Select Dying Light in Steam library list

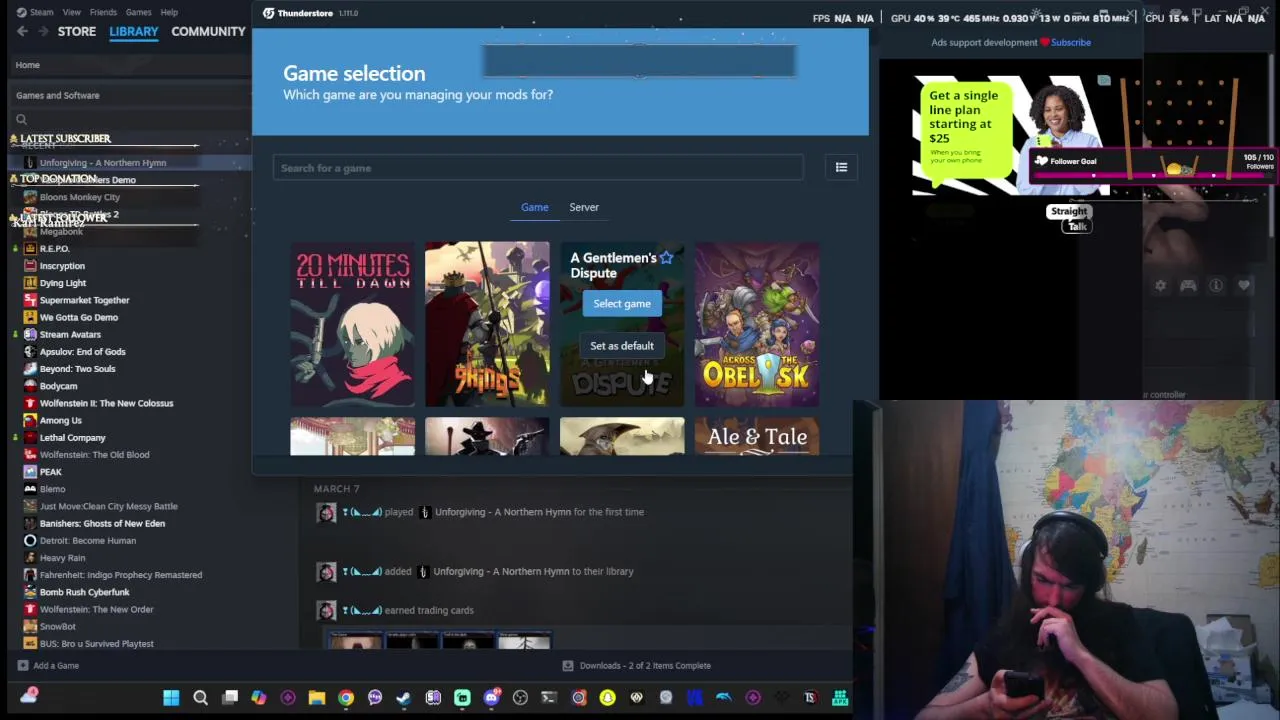(x=63, y=283)
